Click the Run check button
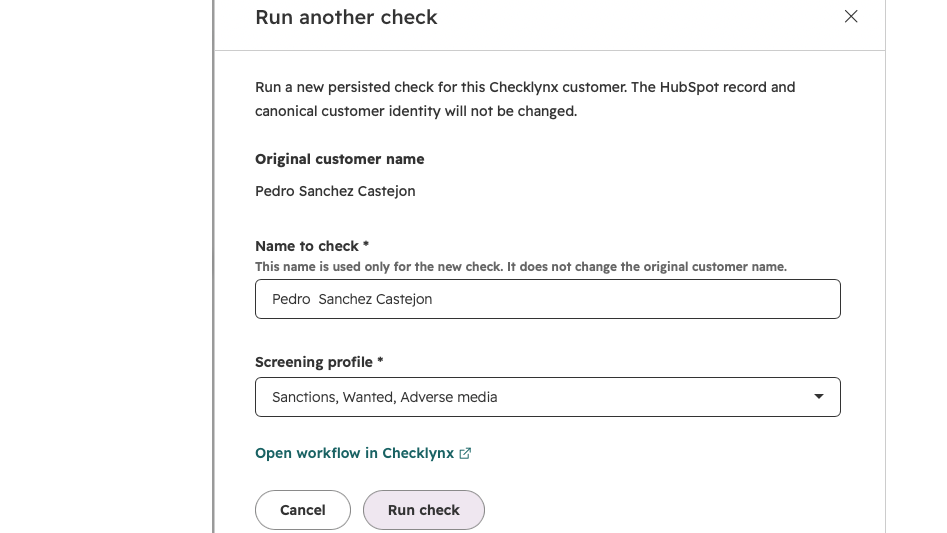947x533 pixels. click(x=423, y=510)
